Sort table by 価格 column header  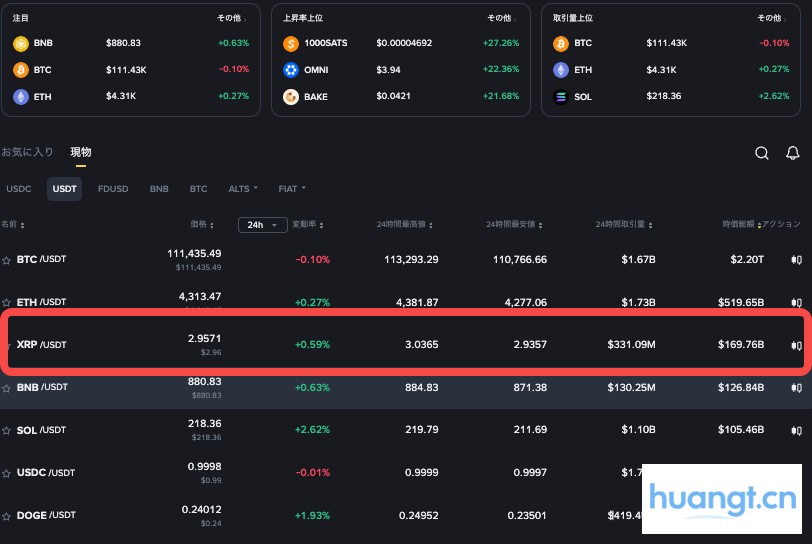pos(200,225)
